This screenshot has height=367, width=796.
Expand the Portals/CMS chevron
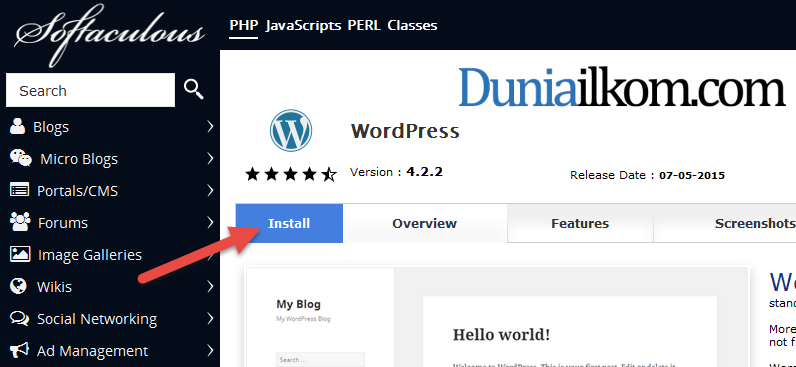click(211, 190)
